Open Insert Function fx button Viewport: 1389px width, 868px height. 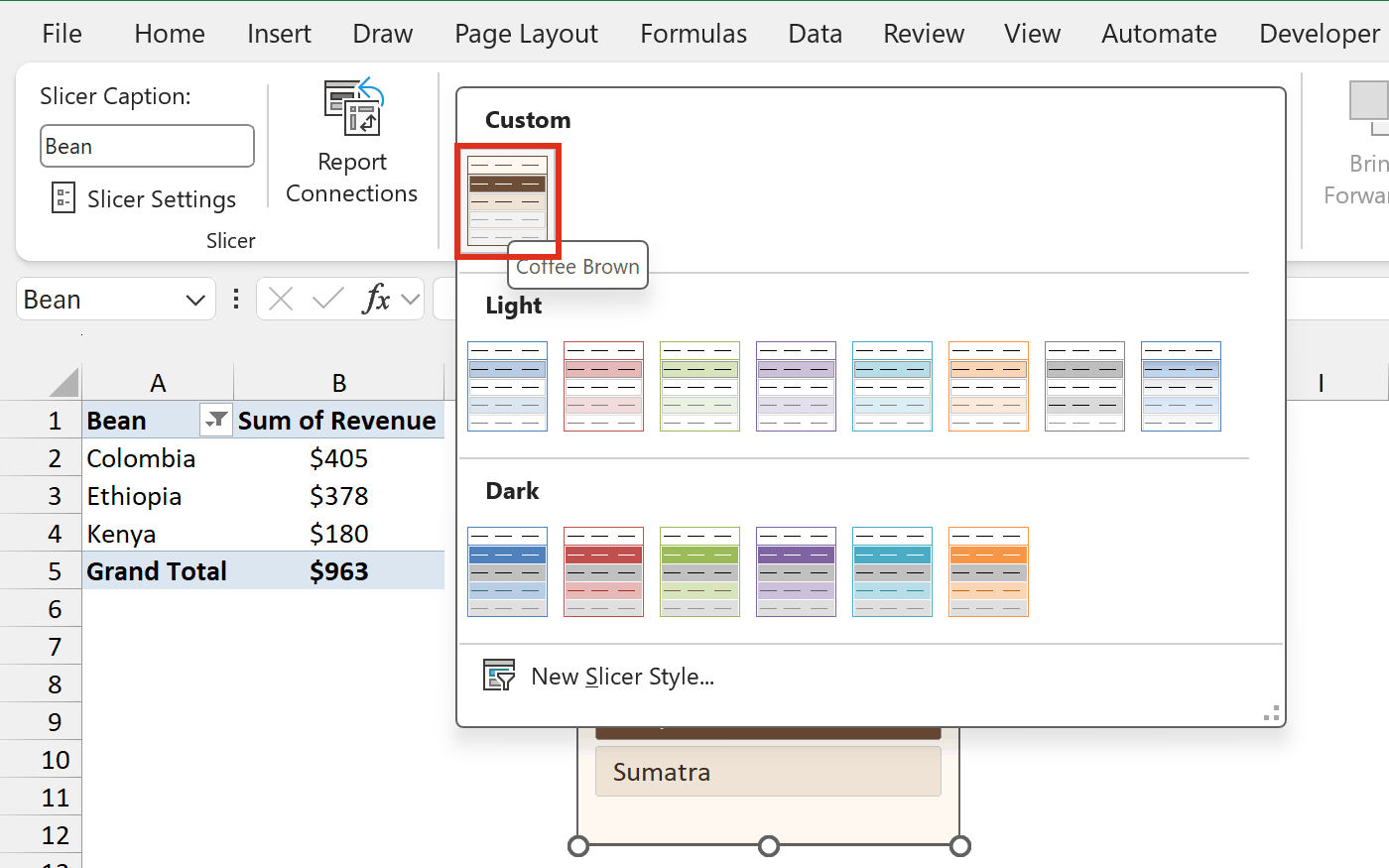click(x=377, y=299)
